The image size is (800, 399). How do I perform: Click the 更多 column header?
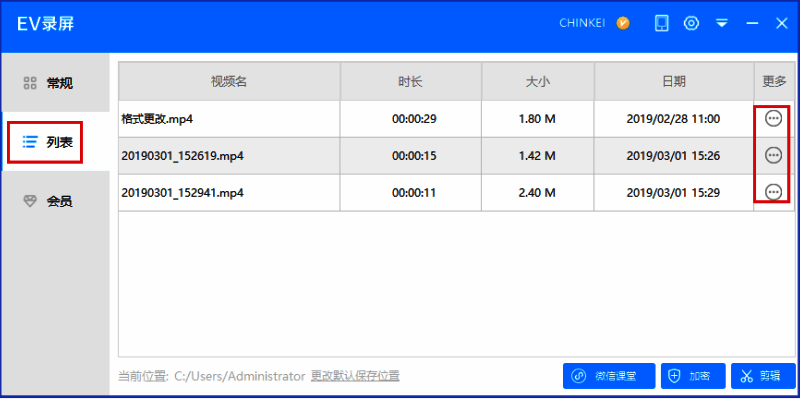[774, 82]
